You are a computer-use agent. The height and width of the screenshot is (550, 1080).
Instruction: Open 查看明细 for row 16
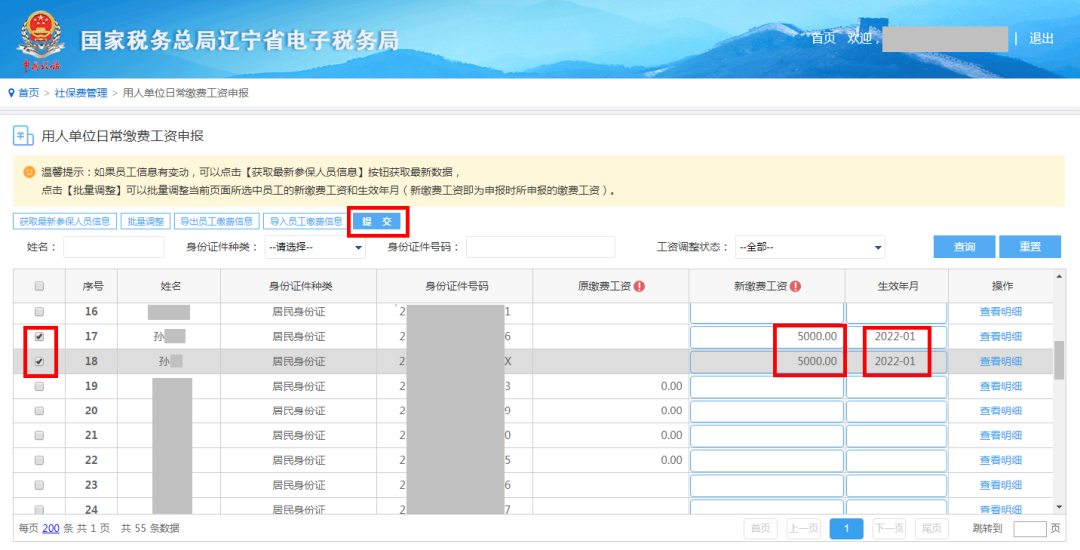click(1001, 312)
